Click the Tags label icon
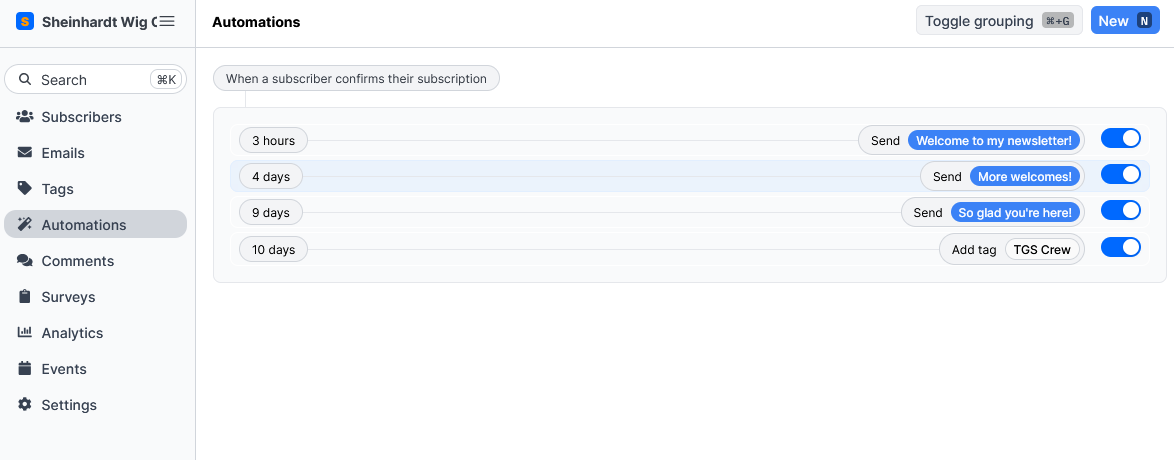Viewport: 1174px width, 460px height. point(25,189)
